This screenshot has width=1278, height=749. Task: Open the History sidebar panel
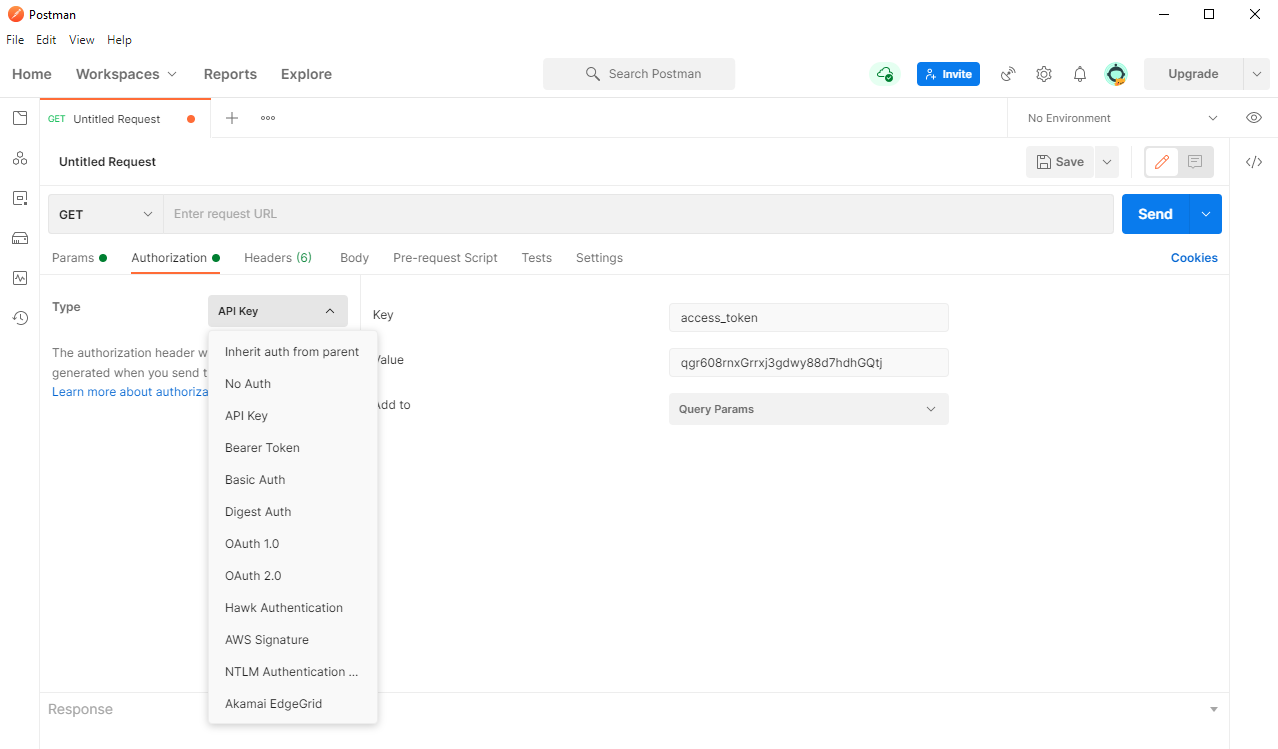19,318
